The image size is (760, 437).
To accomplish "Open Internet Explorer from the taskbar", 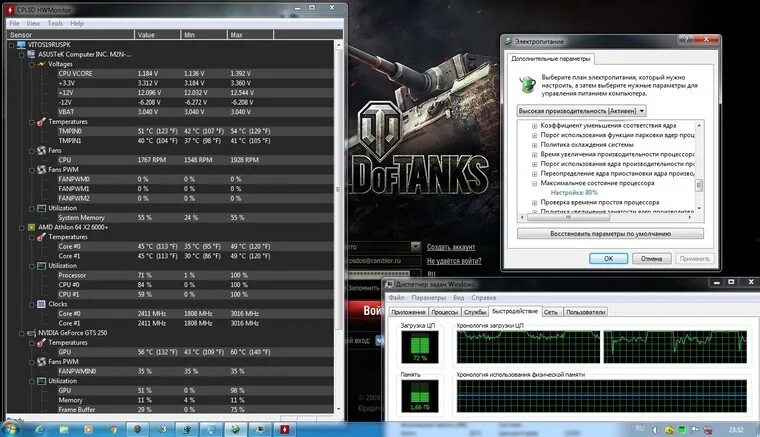I will pos(40,429).
